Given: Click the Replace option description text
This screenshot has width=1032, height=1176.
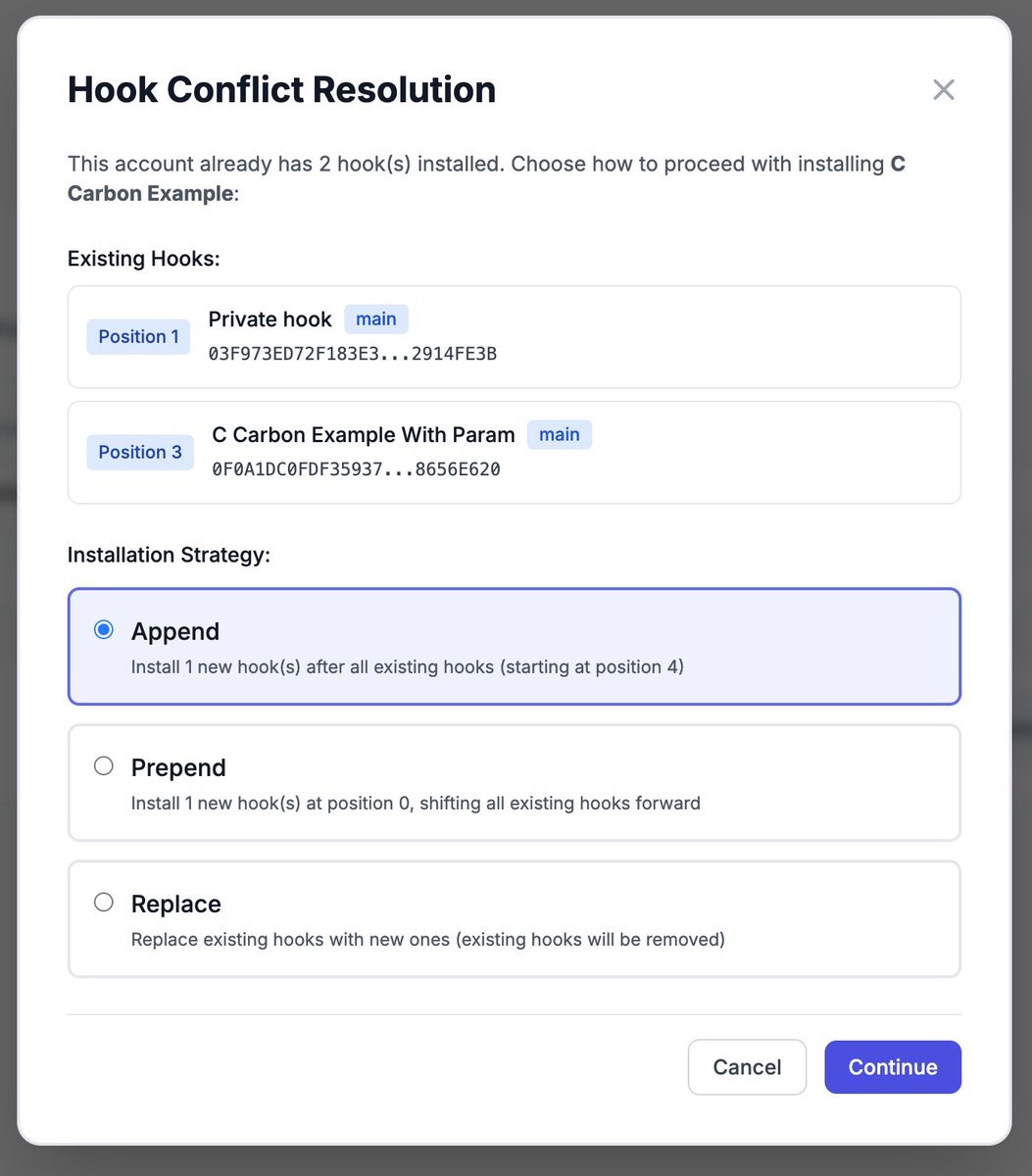Looking at the screenshot, I should (x=428, y=940).
